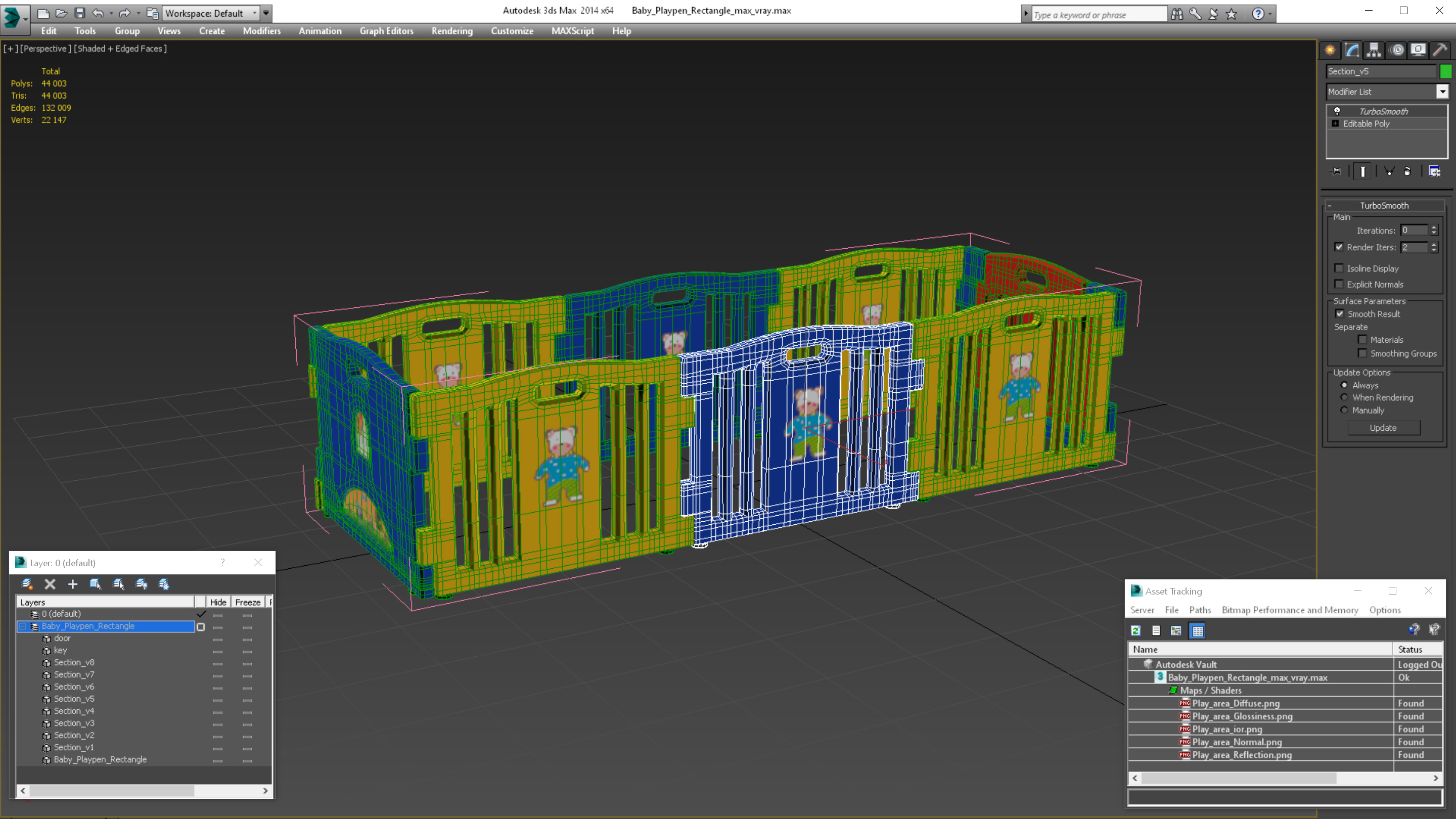Viewport: 1456px width, 819px height.
Task: Delete layer using the X icon
Action: click(50, 584)
